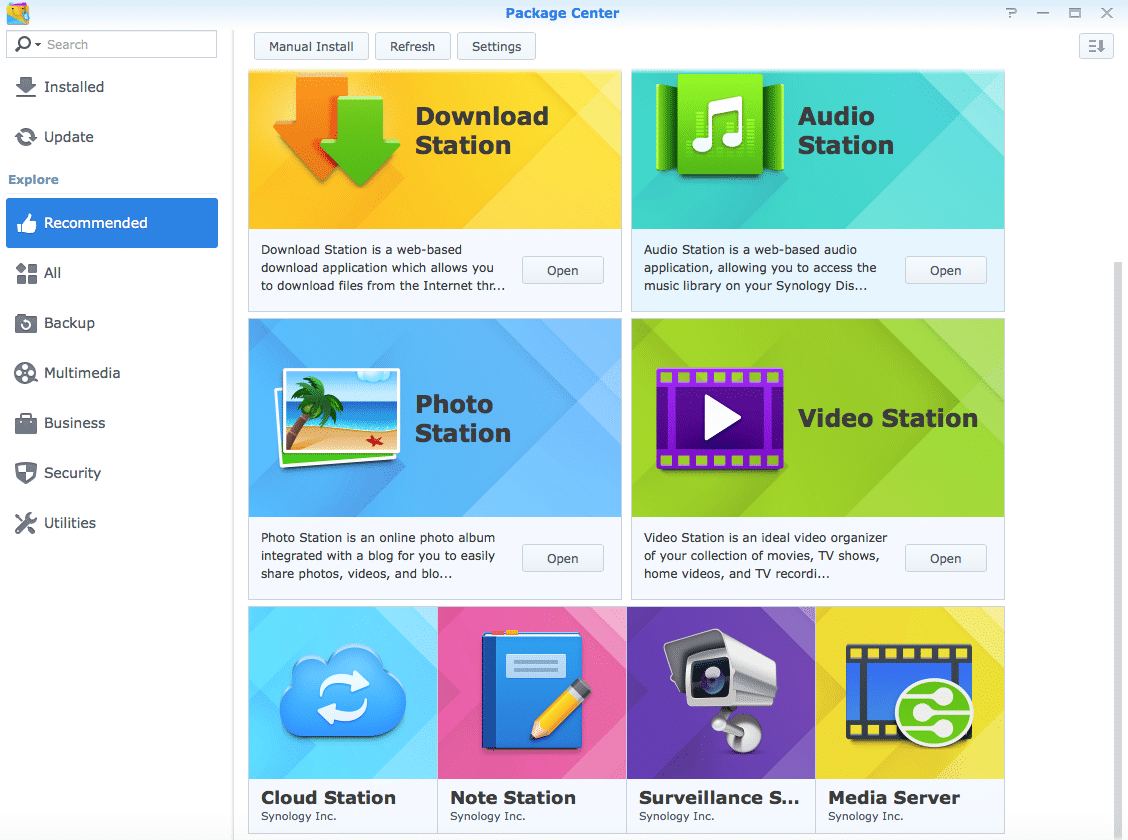Screen dimensions: 1128x840
Task: Open the Business category
Action: click(112, 424)
